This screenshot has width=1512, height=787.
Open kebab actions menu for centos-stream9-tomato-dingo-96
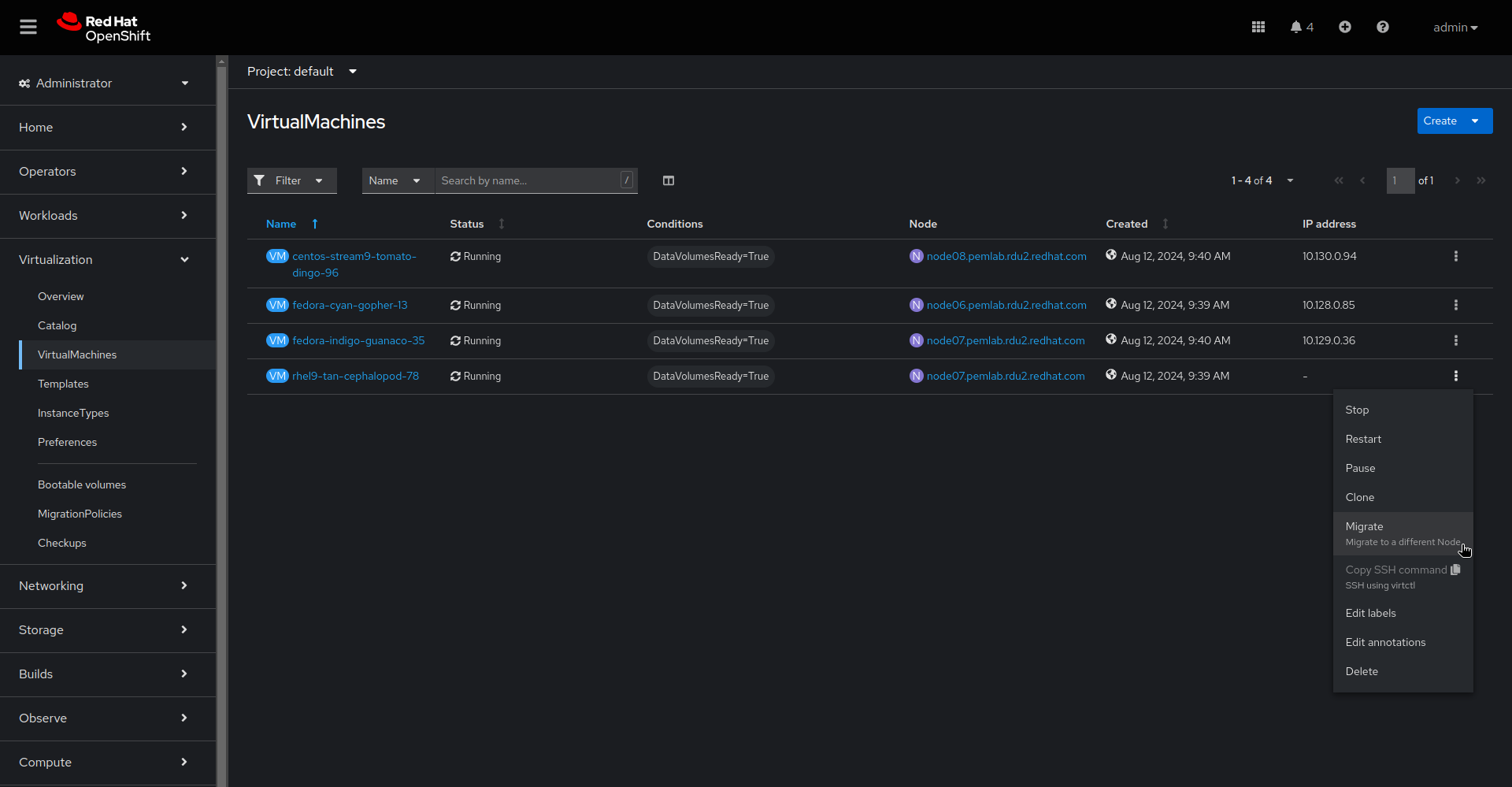click(x=1456, y=256)
